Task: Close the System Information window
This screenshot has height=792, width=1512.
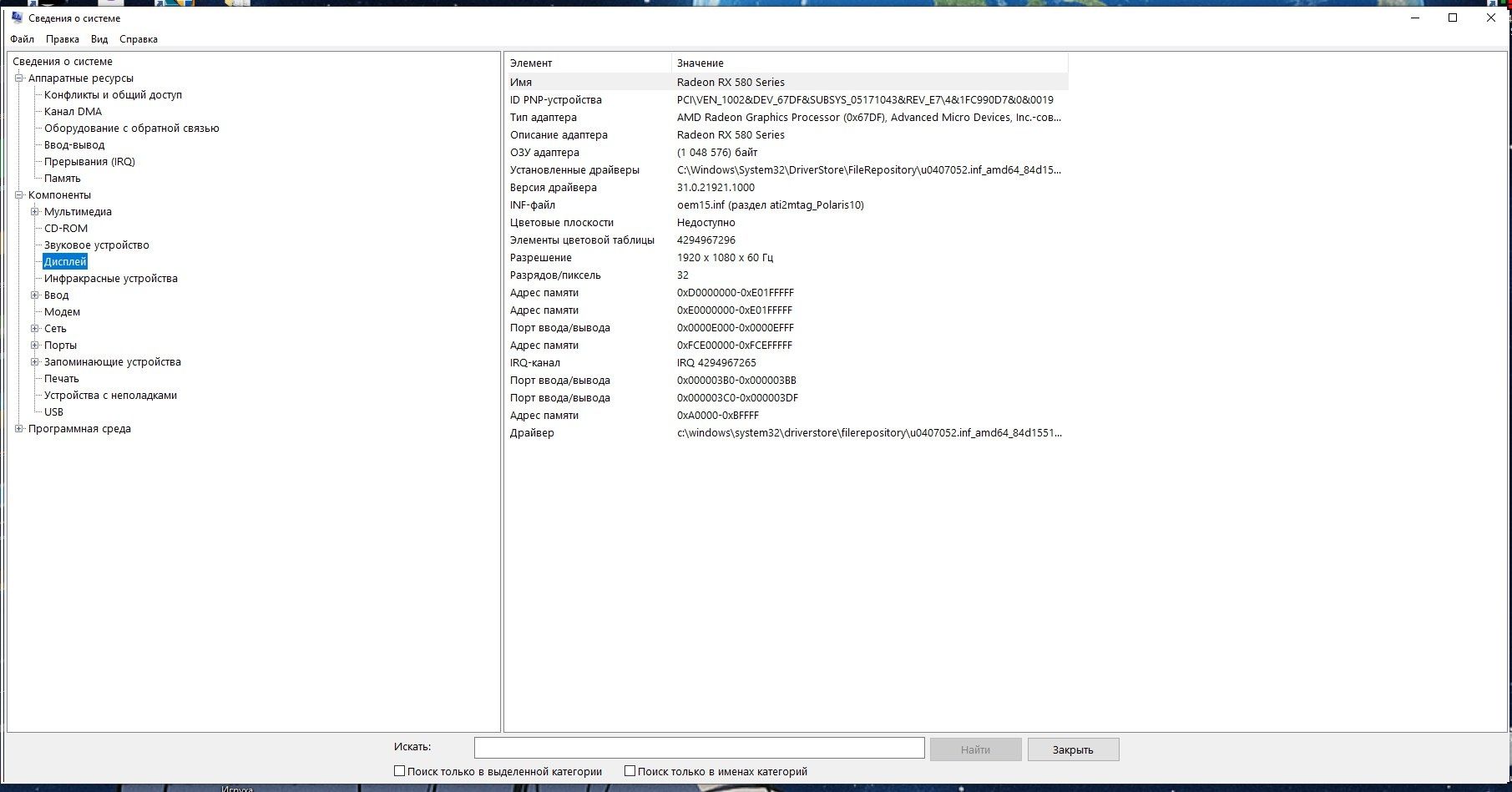Action: (1491, 18)
